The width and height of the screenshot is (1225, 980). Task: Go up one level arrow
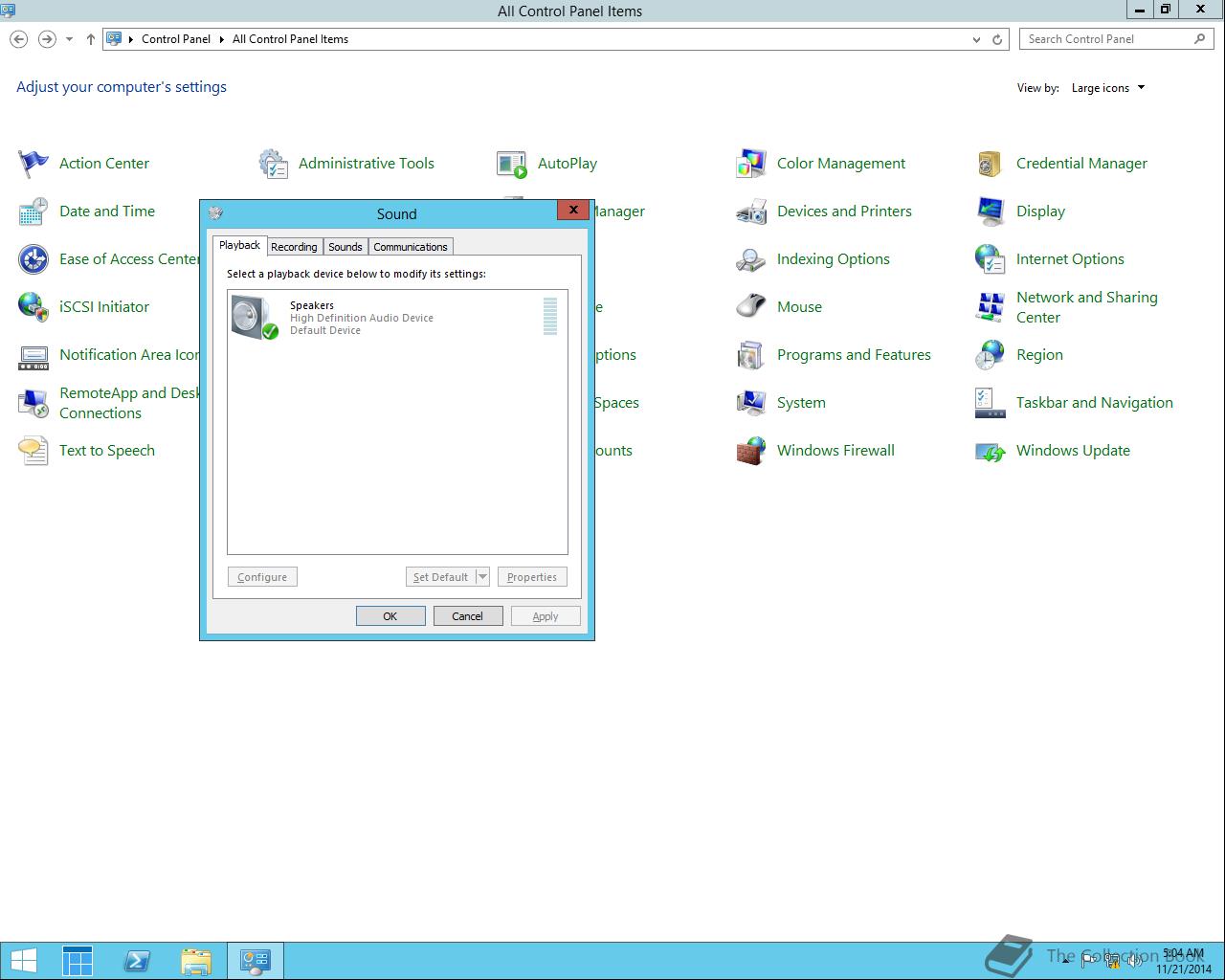click(x=91, y=39)
